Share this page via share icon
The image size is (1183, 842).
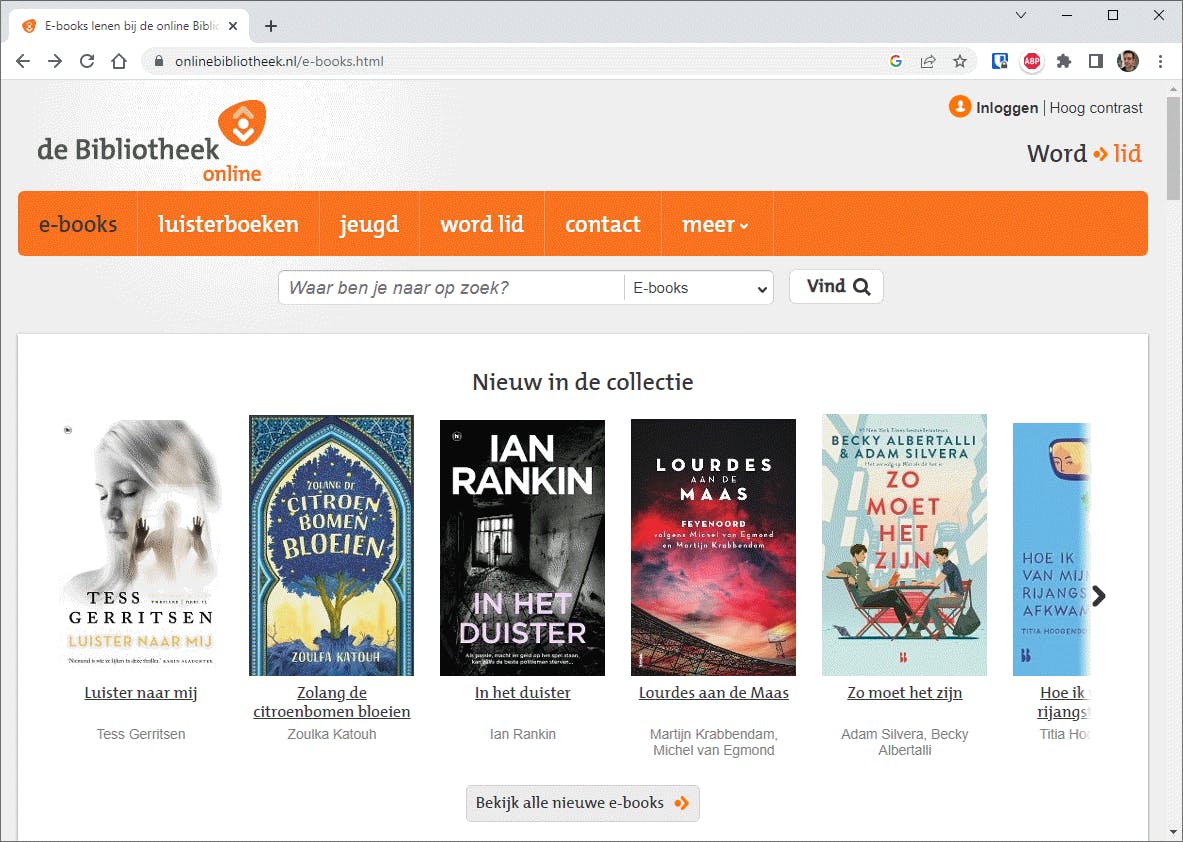[928, 61]
